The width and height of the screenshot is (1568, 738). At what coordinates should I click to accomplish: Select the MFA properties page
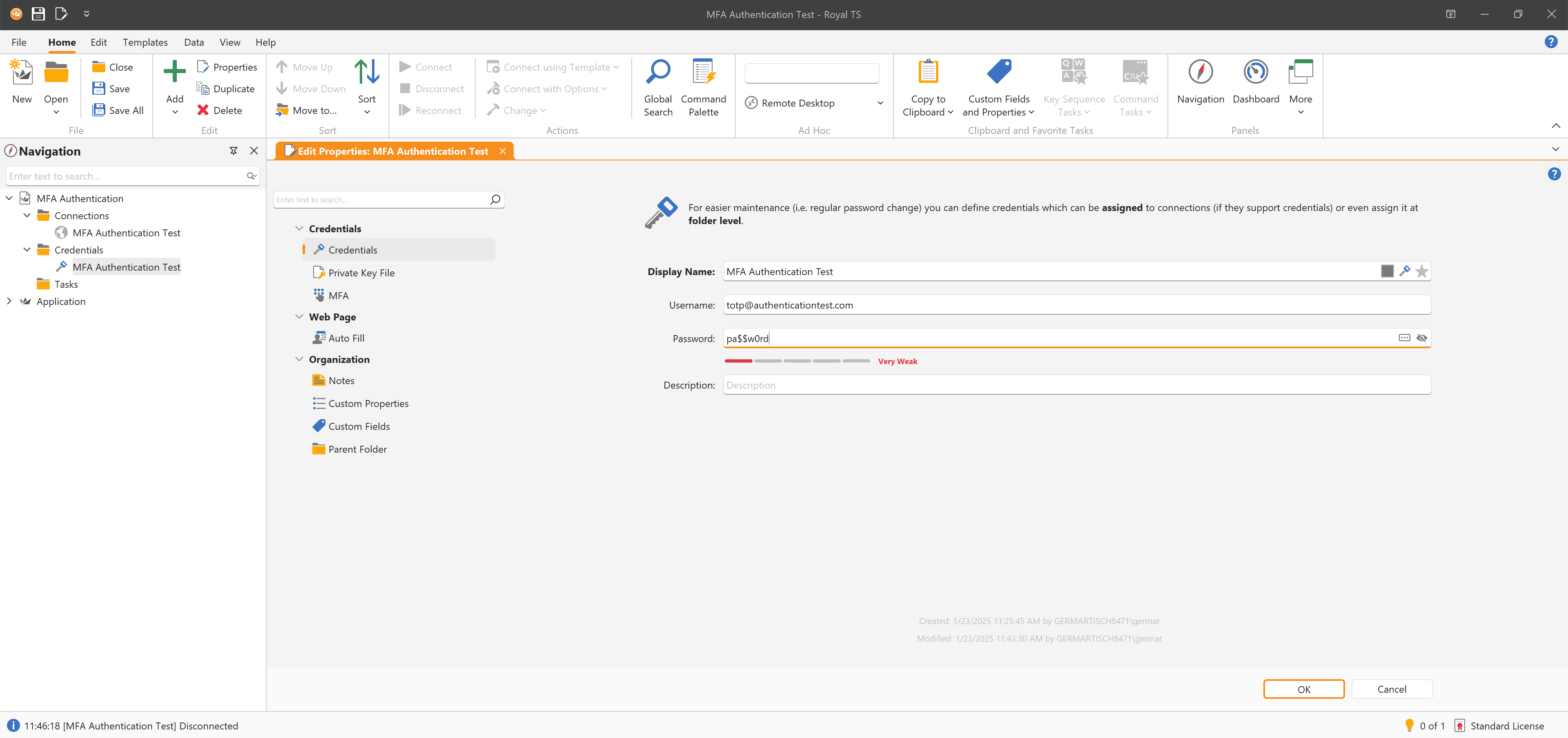[339, 296]
